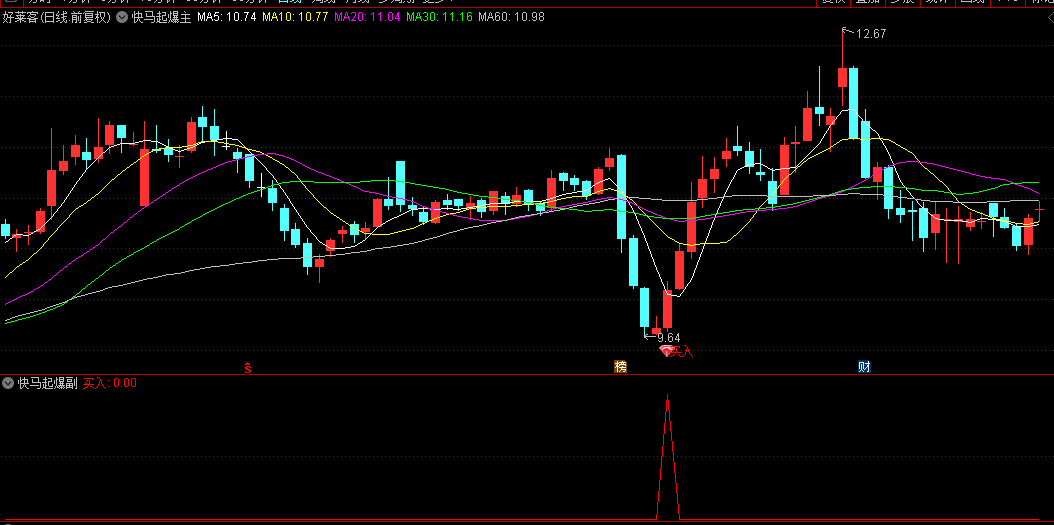Select the magenta MA20 11.04 legend
This screenshot has width=1054, height=525.
(367, 17)
